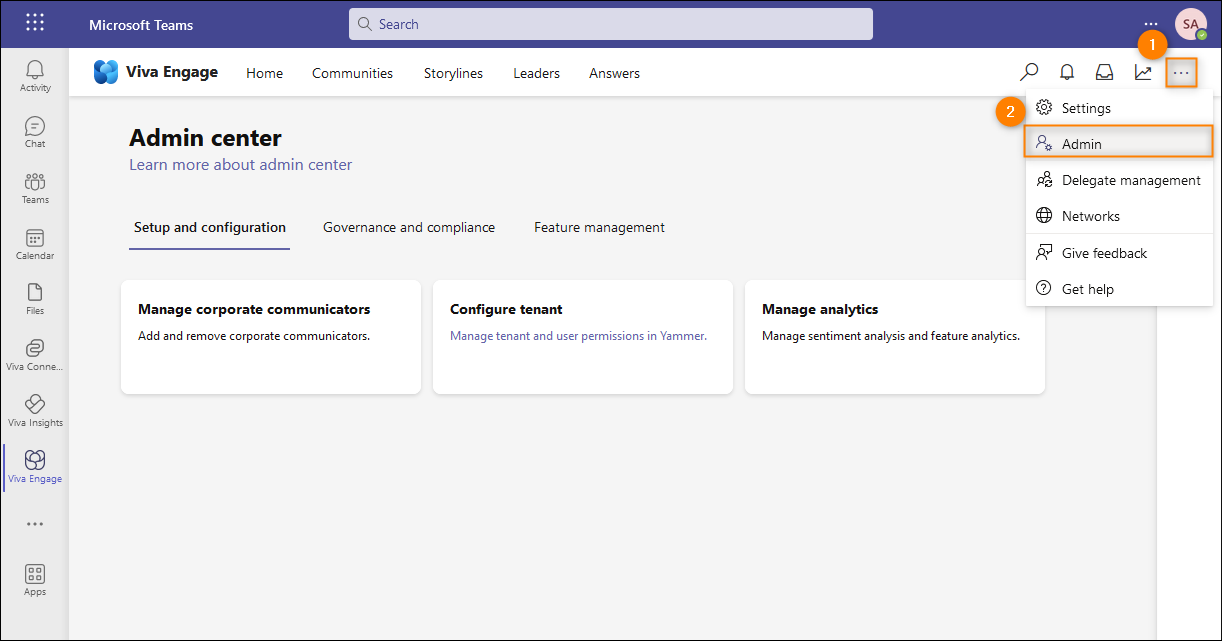Open Chat in the Teams sidebar

click(x=35, y=132)
